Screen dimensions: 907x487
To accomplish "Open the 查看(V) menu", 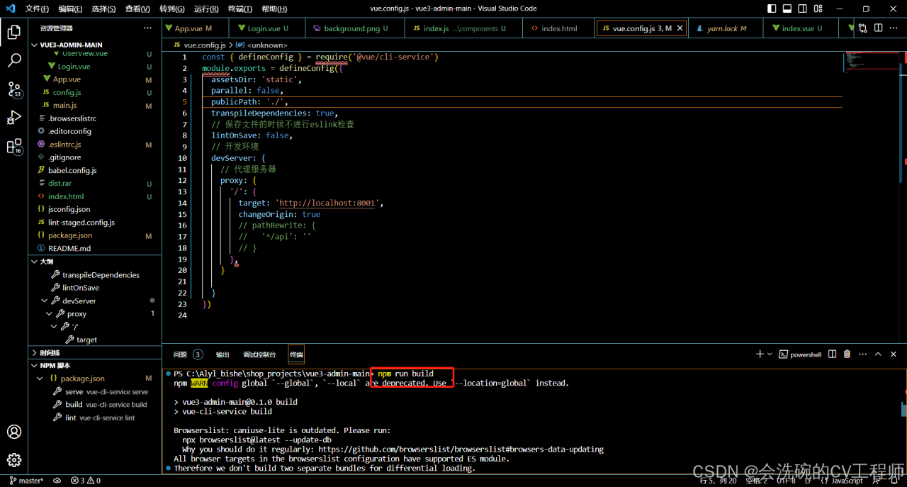I will (138, 9).
